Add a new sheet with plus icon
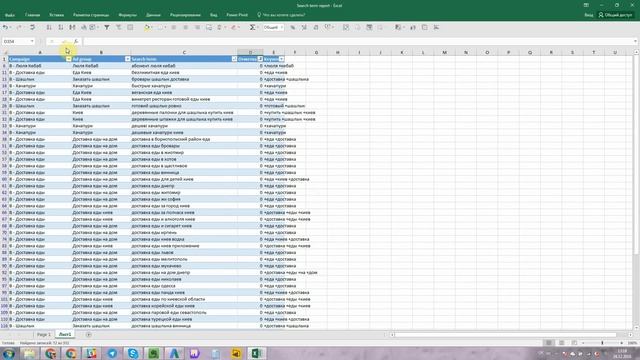The width and height of the screenshot is (640, 360). [89, 335]
